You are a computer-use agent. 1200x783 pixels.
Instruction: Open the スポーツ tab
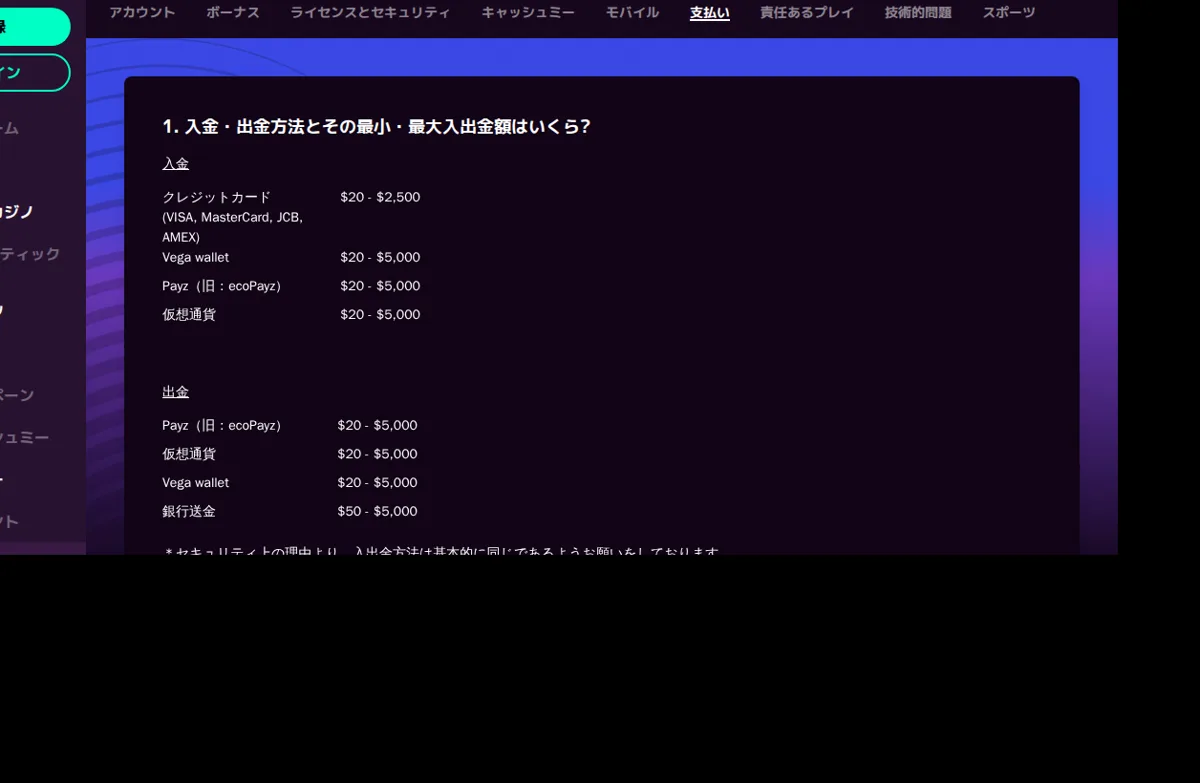coord(1009,13)
